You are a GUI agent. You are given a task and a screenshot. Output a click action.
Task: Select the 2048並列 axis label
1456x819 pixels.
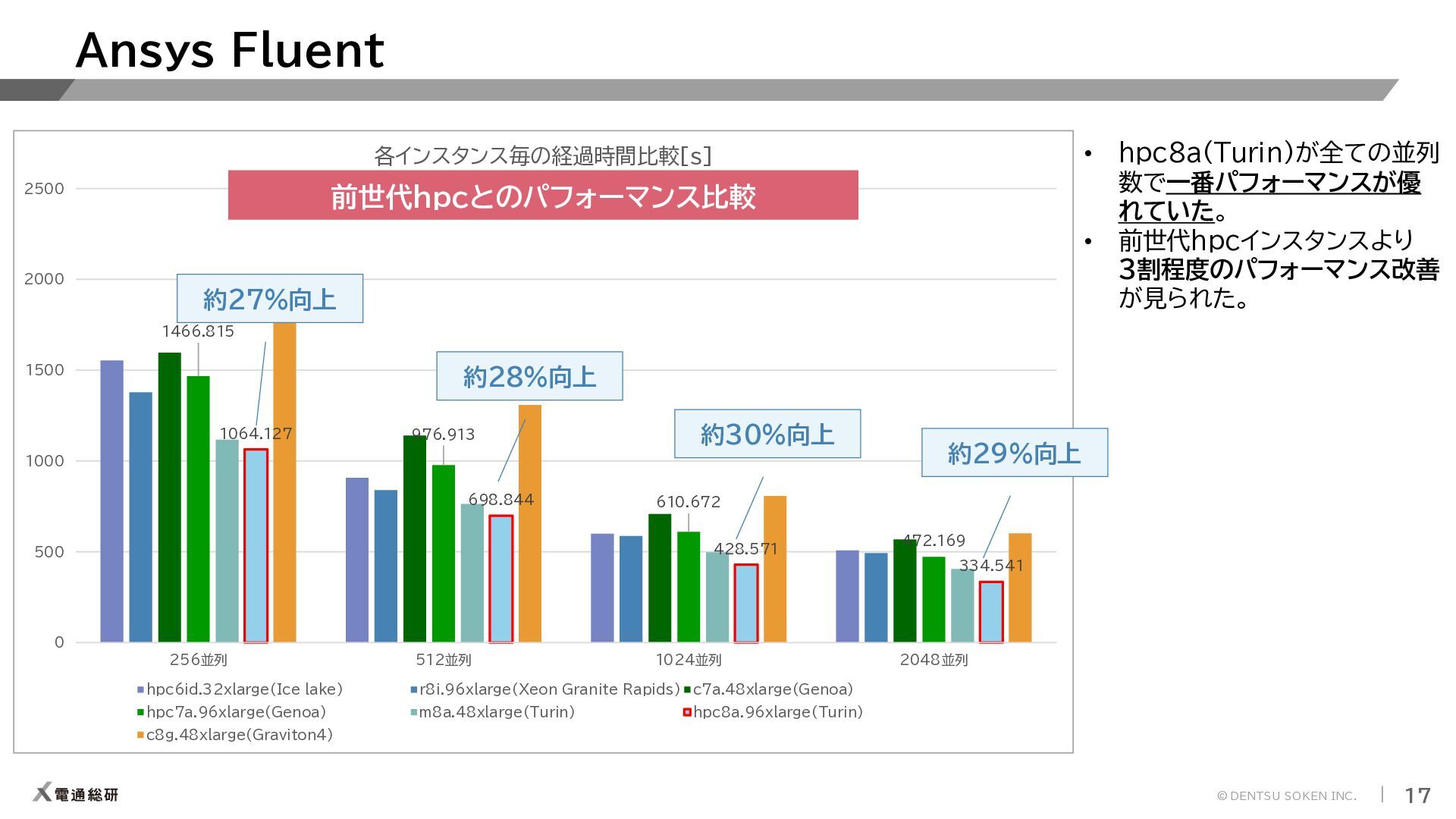click(934, 660)
